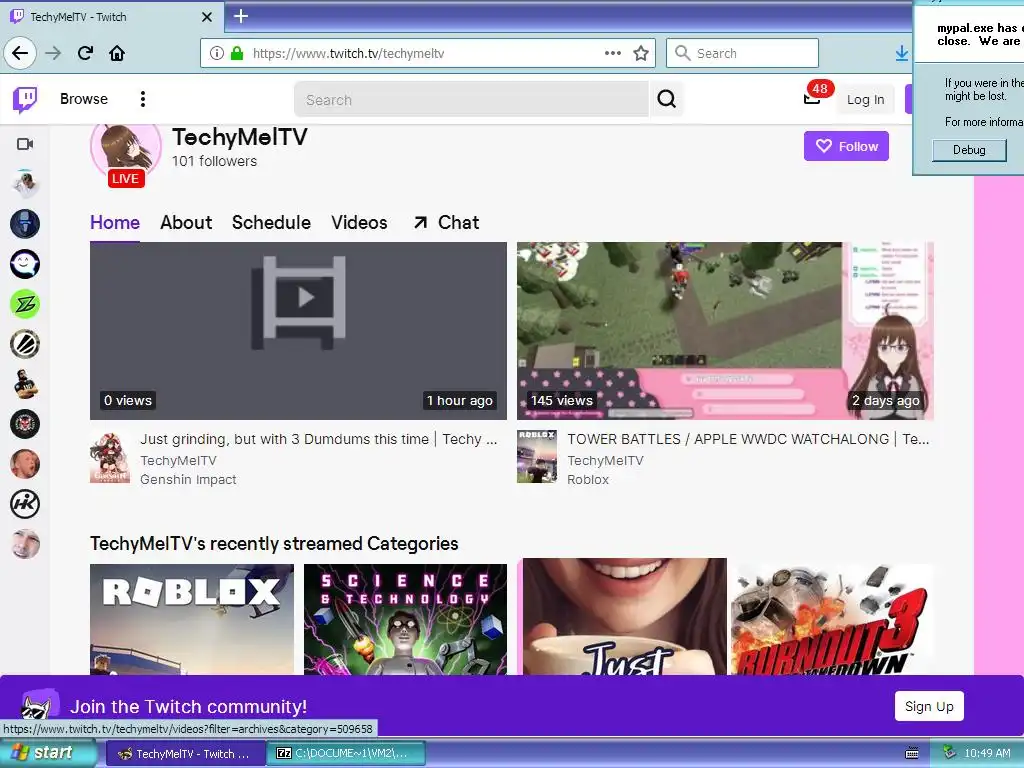The height and width of the screenshot is (768, 1024).
Task: Open the dark round emblem channel in sidebar
Action: (x=25, y=424)
